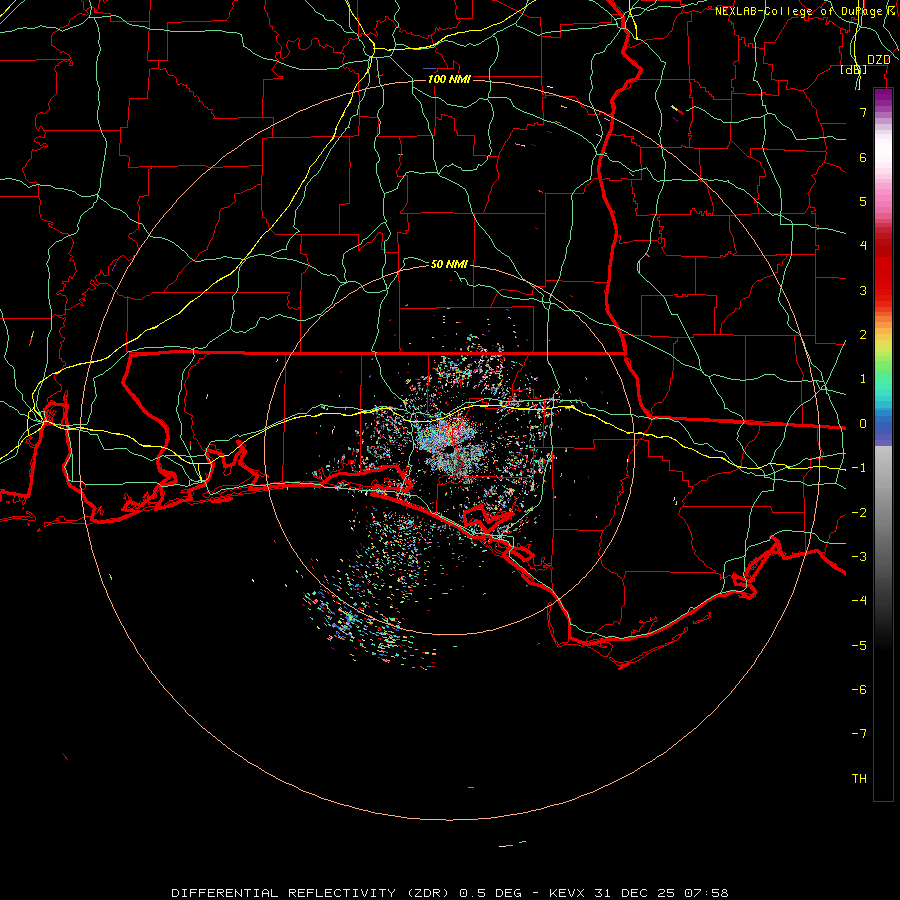Click the 0 value on the color scale
The image size is (900, 900).
[x=863, y=424]
